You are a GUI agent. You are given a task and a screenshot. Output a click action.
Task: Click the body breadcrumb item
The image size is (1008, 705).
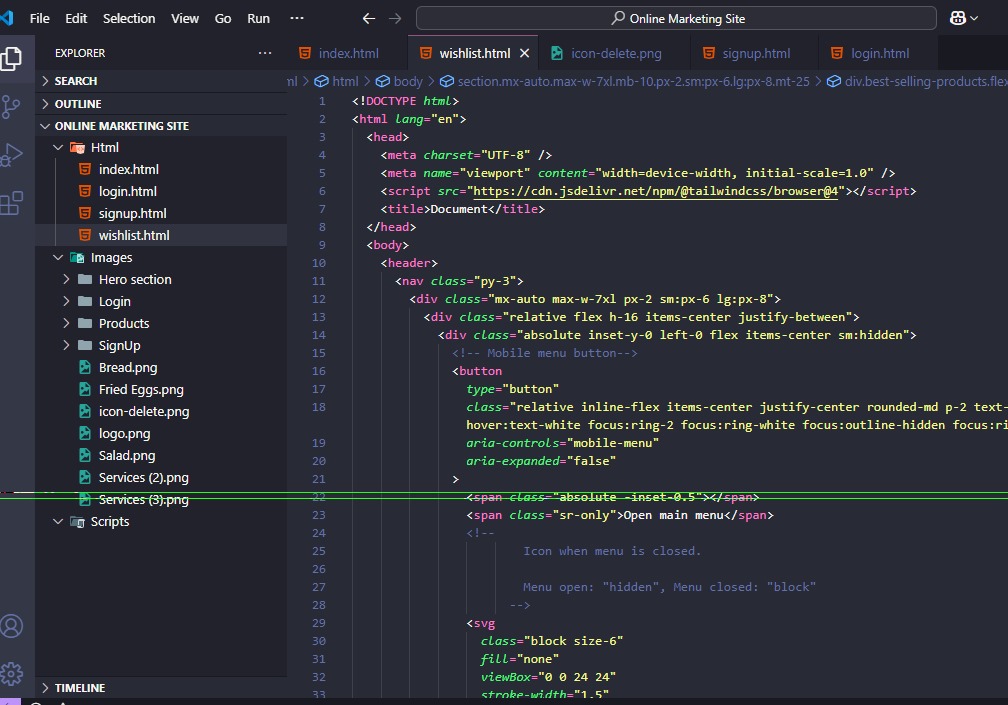point(400,82)
